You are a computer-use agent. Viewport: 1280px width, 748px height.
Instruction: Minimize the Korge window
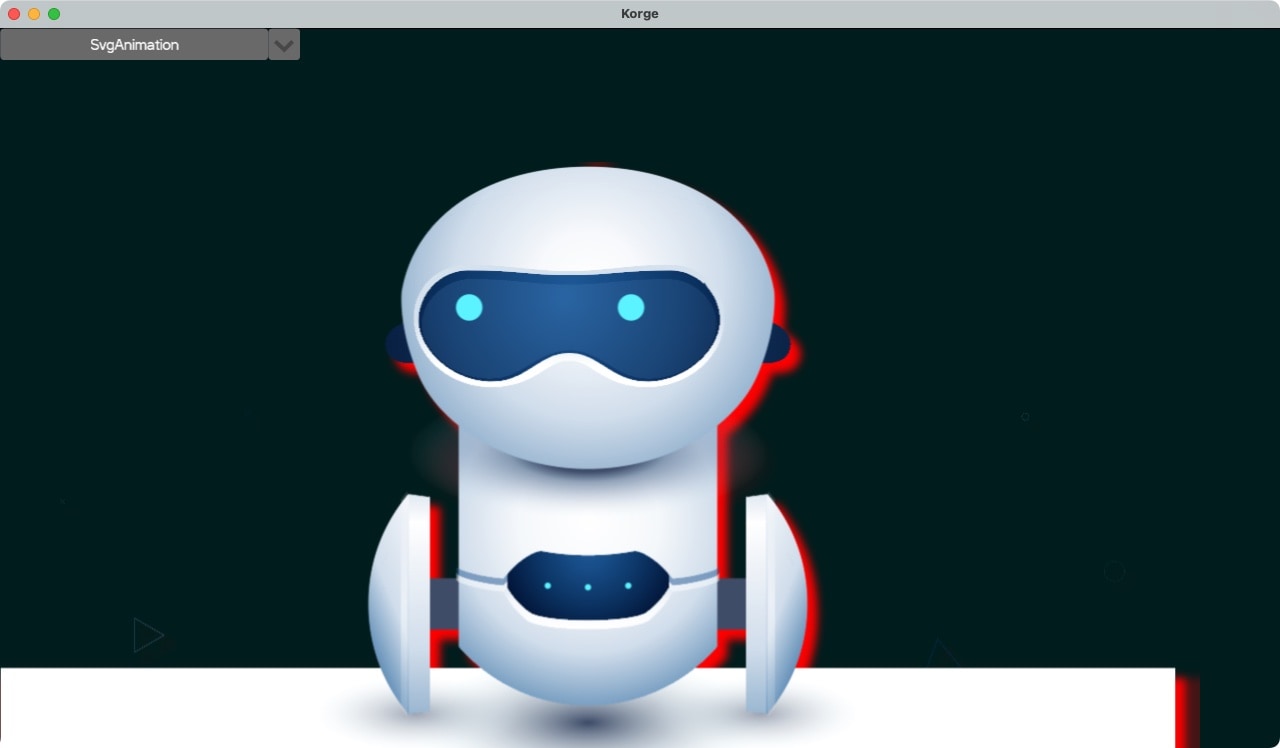[34, 14]
